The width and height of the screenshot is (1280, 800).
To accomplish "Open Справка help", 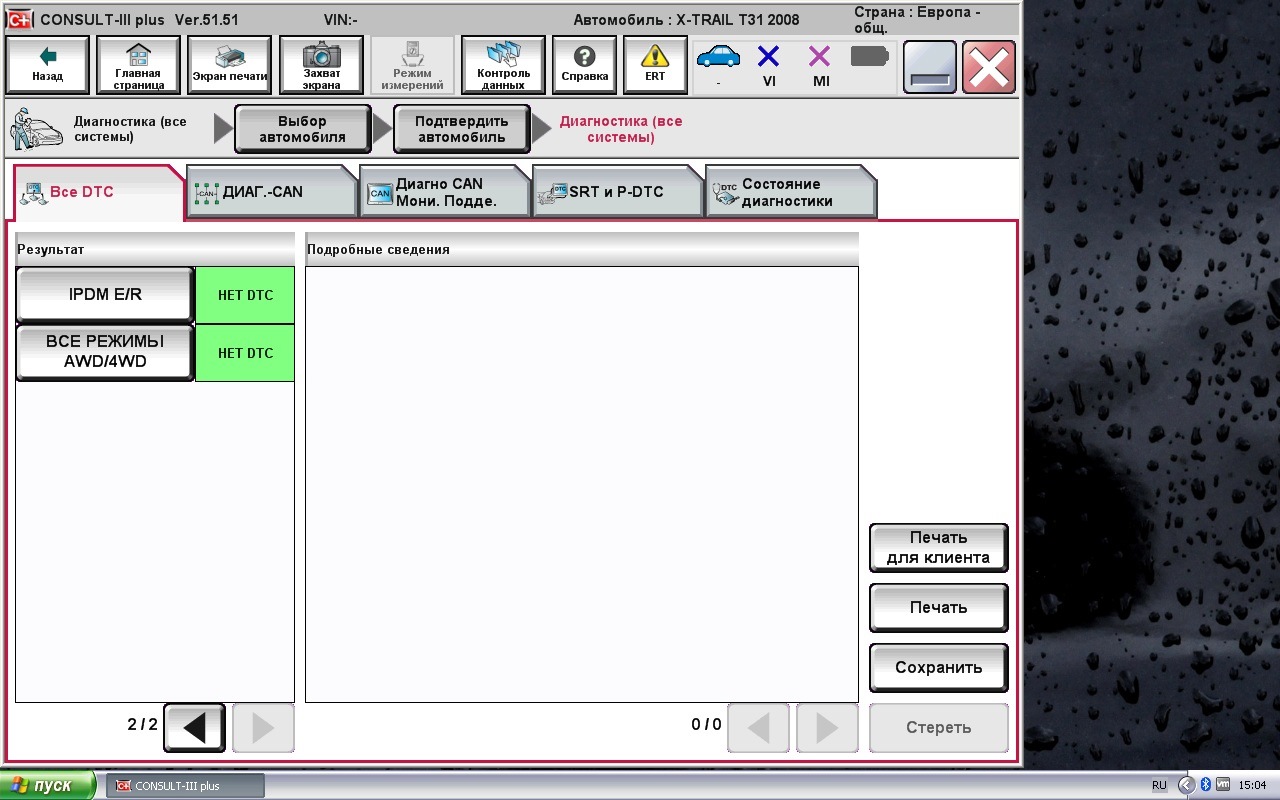I will (x=585, y=66).
